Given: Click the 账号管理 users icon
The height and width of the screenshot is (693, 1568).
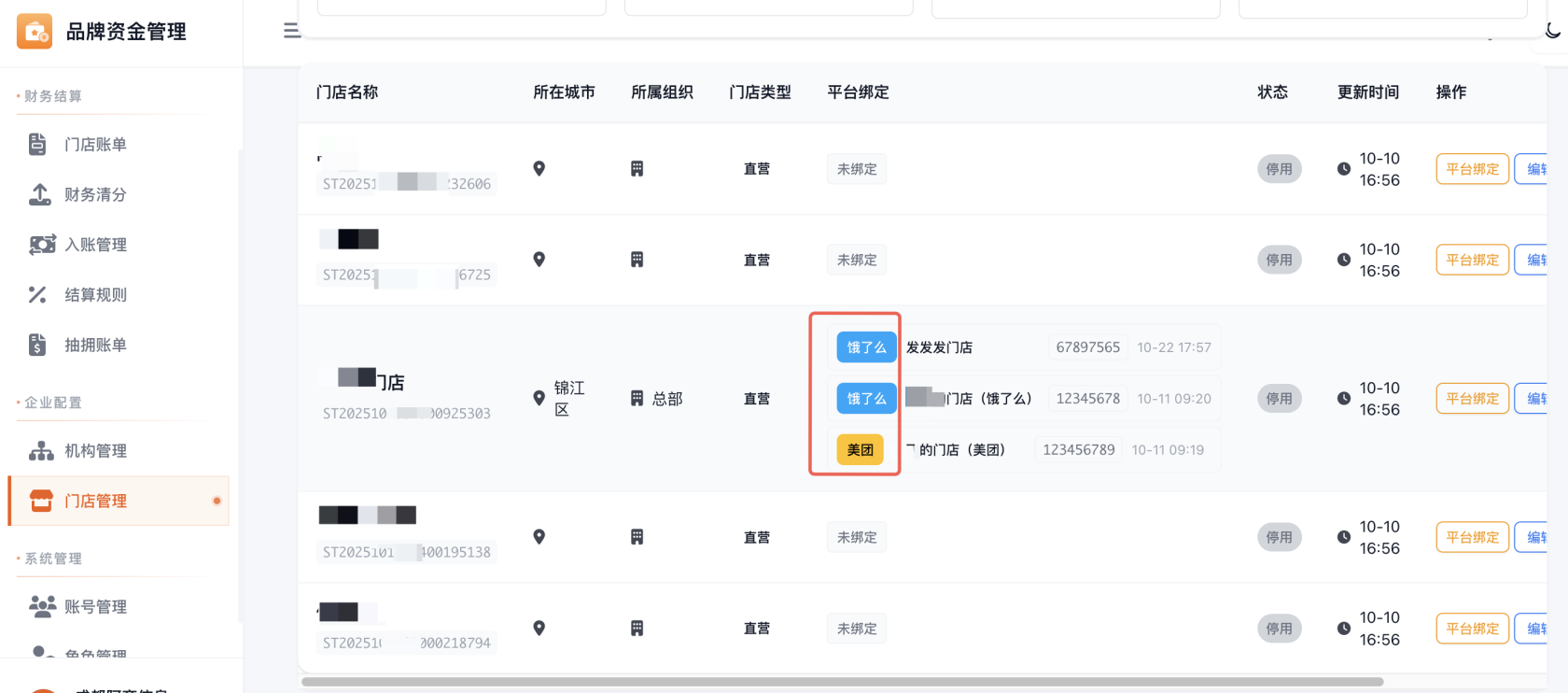Looking at the screenshot, I should coord(42,607).
